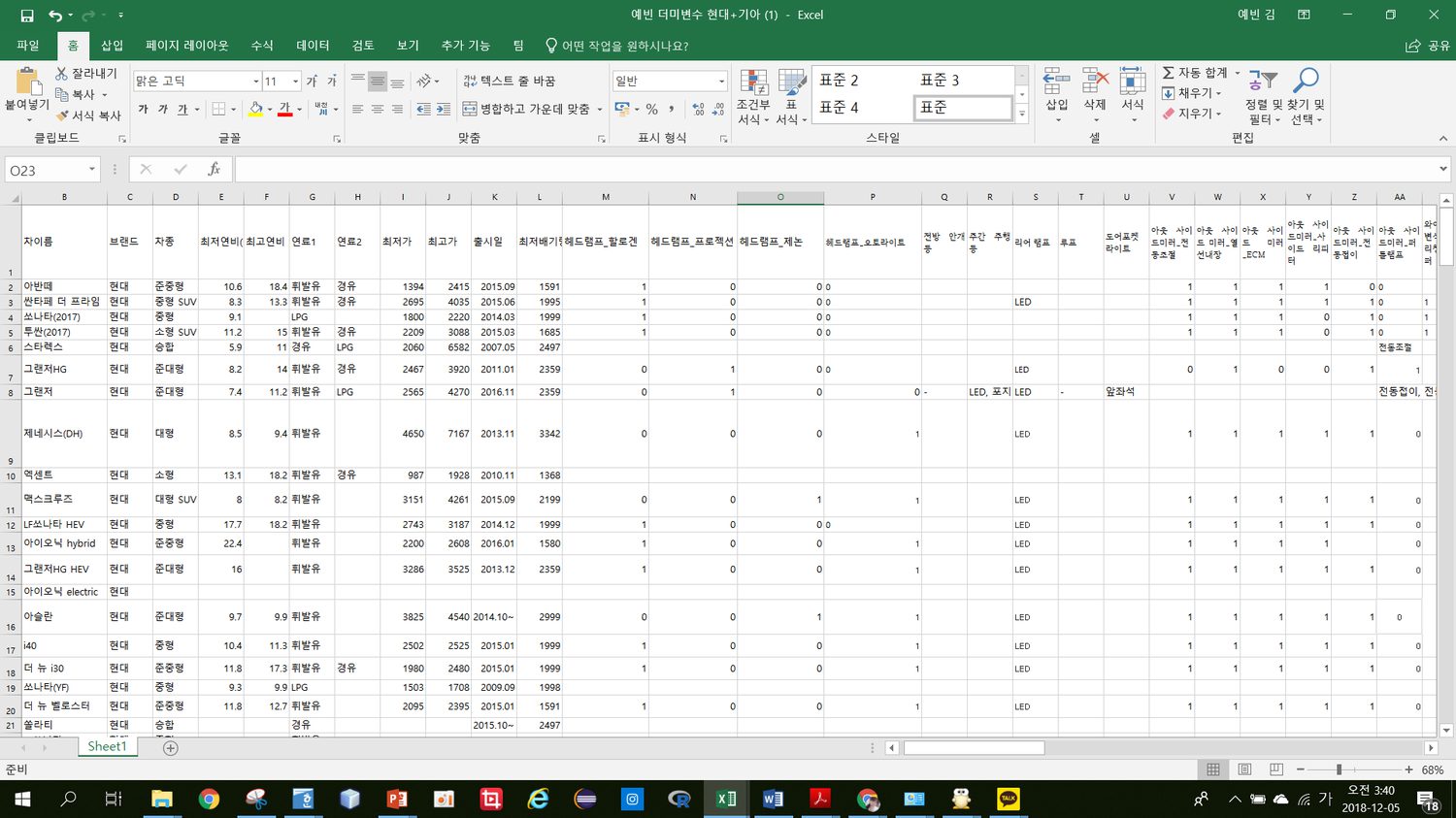Switch to the 데이터 data tab
This screenshot has width=1456, height=818.
click(313, 46)
